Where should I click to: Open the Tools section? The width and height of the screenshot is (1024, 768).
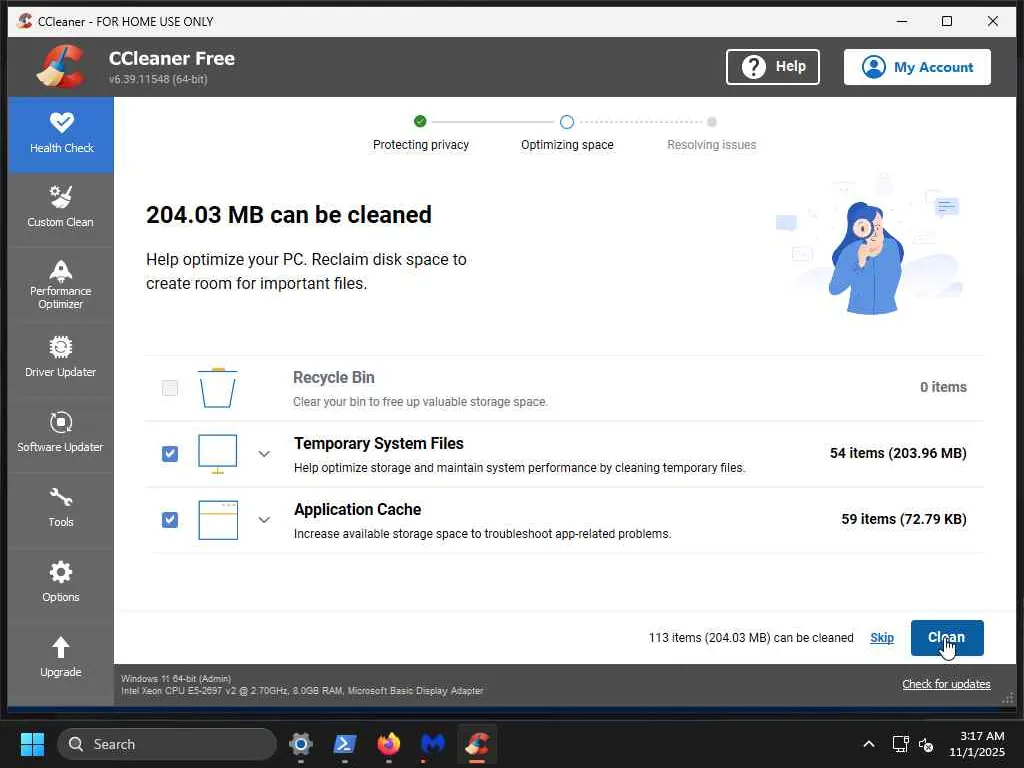coord(61,509)
